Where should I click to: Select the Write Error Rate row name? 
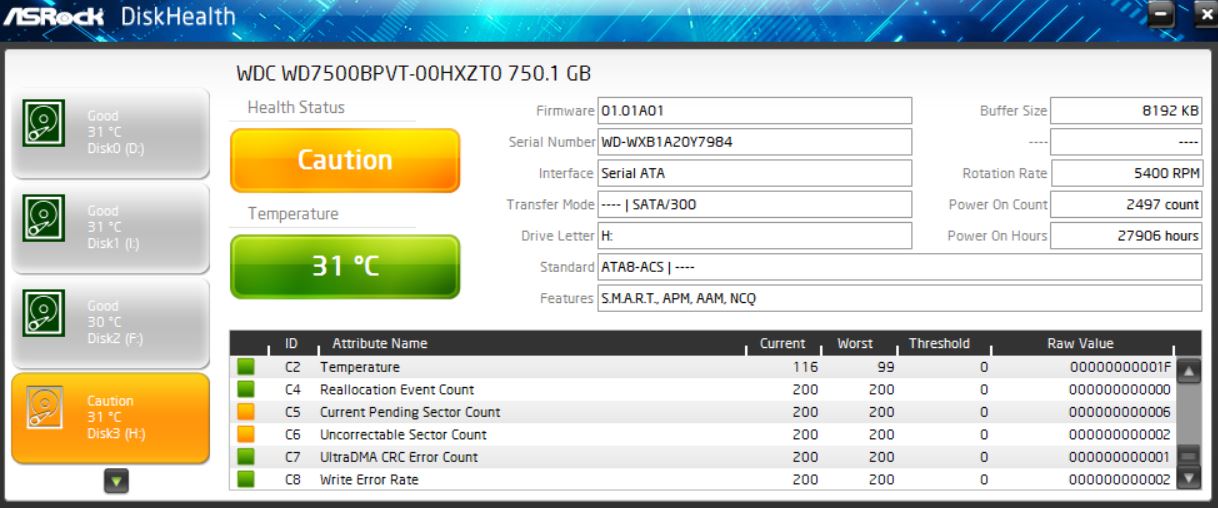[x=369, y=479]
